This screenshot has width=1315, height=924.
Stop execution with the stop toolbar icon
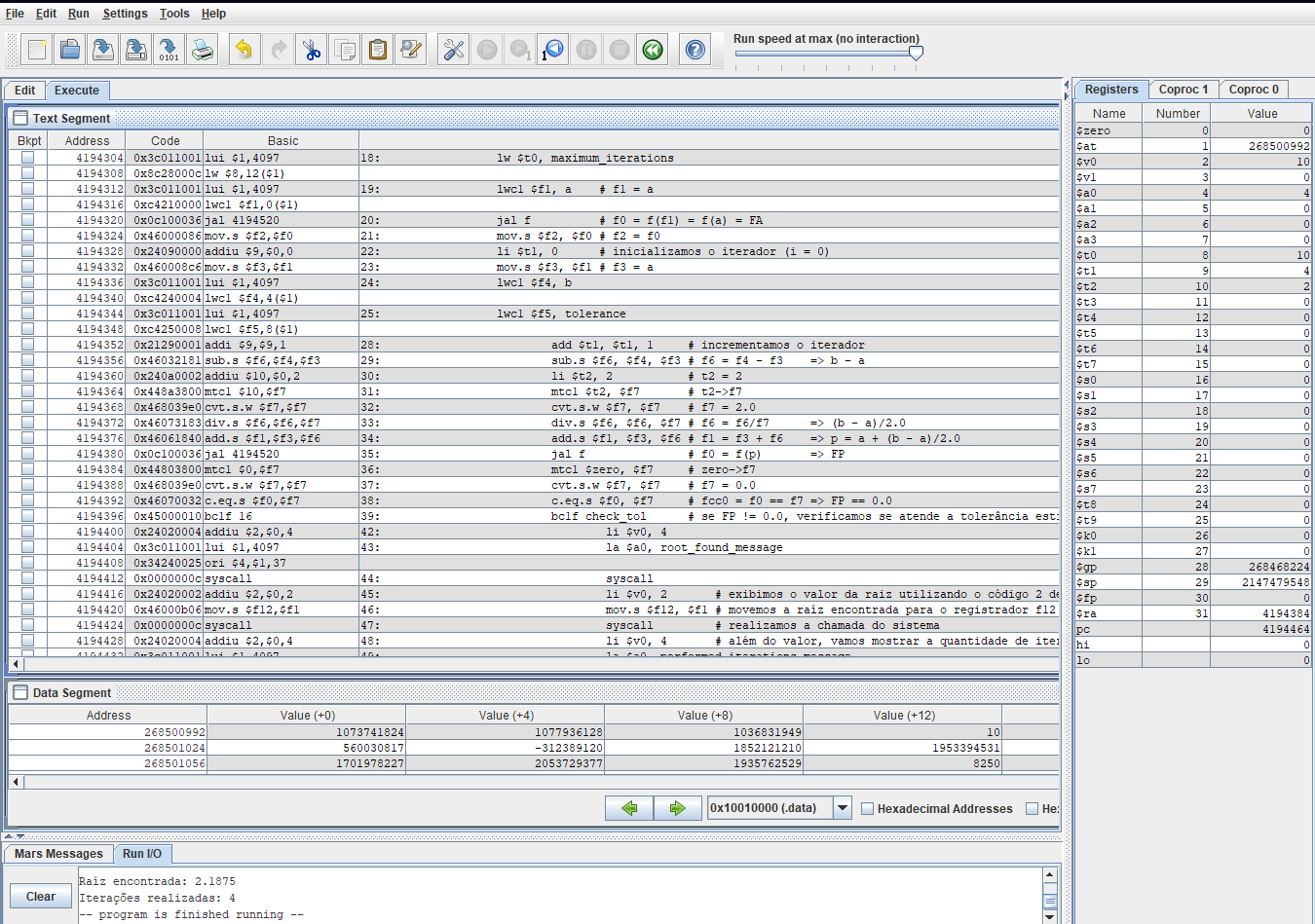click(620, 50)
